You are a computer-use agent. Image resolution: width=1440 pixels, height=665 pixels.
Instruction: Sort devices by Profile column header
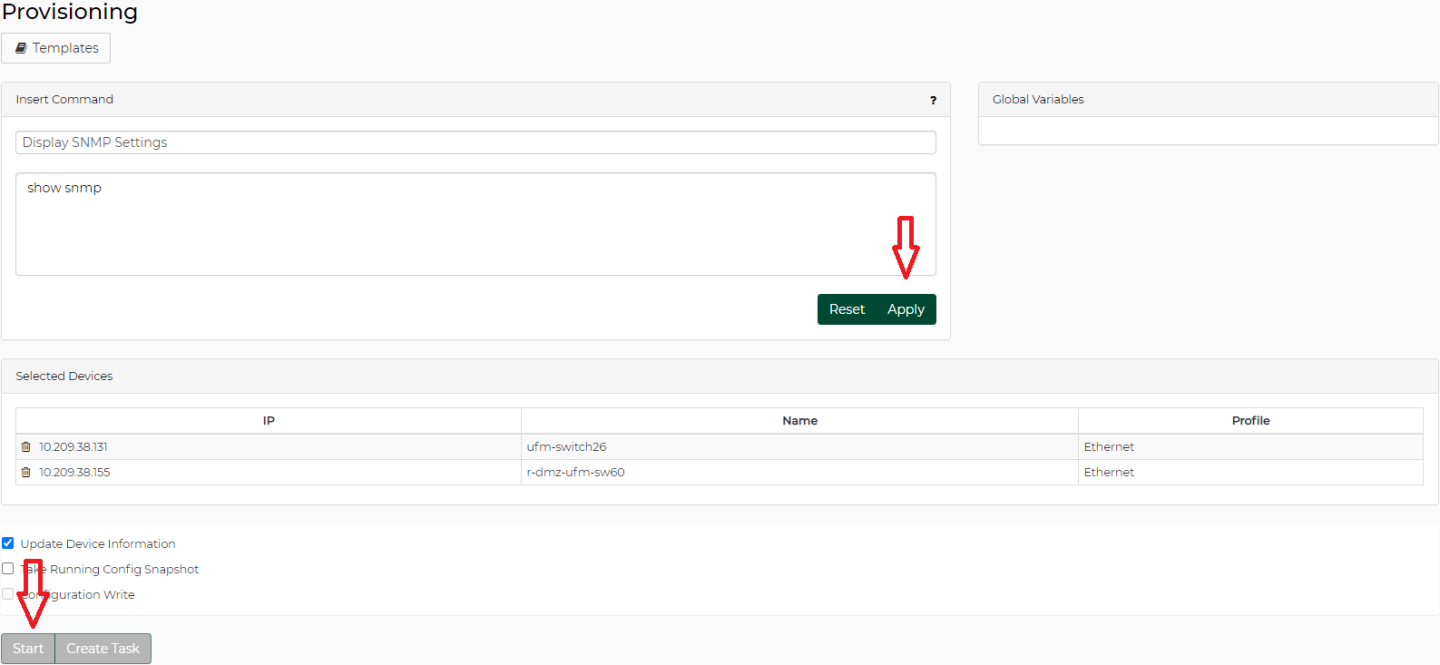click(1250, 421)
